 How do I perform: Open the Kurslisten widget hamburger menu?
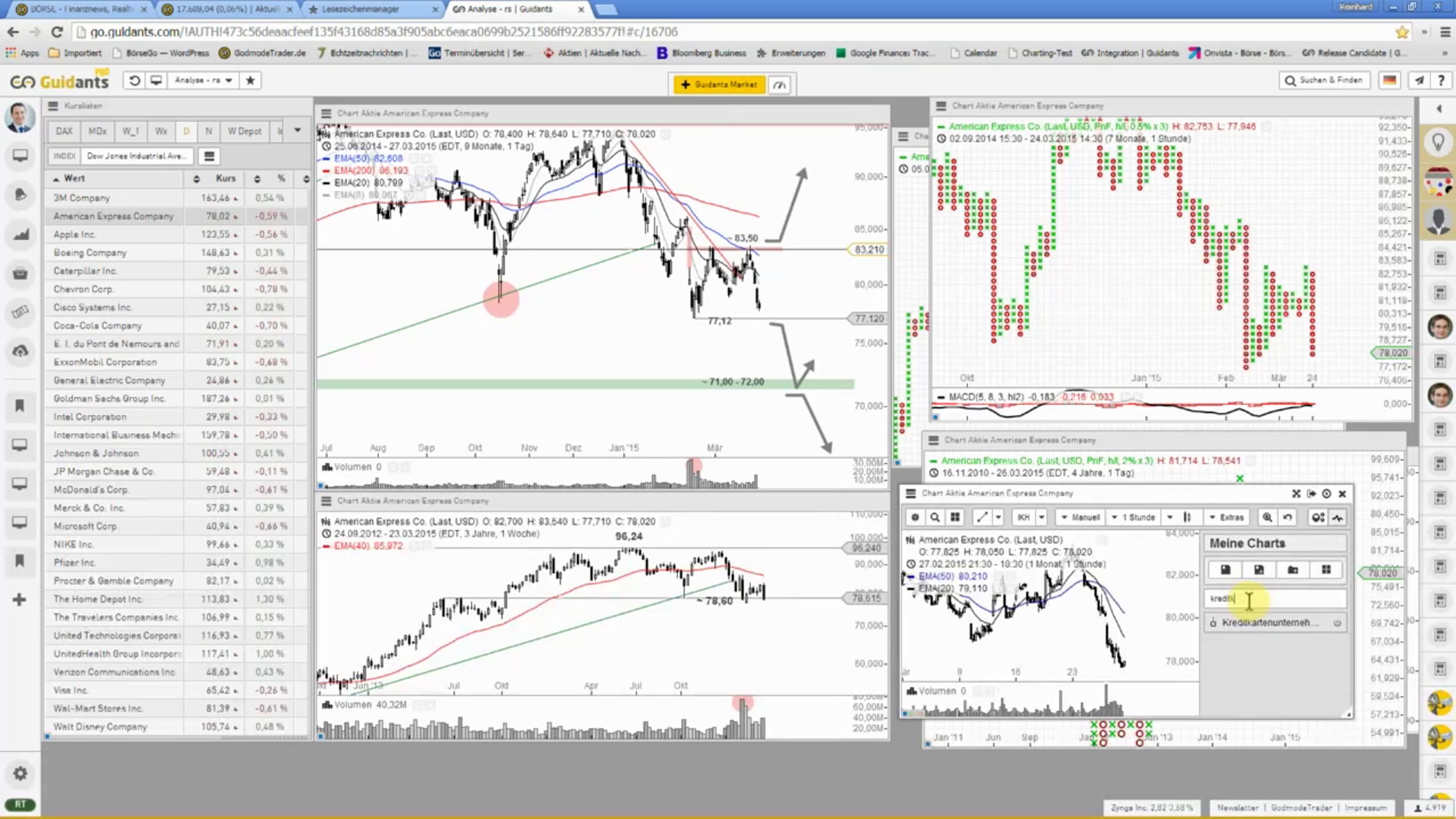(53, 106)
